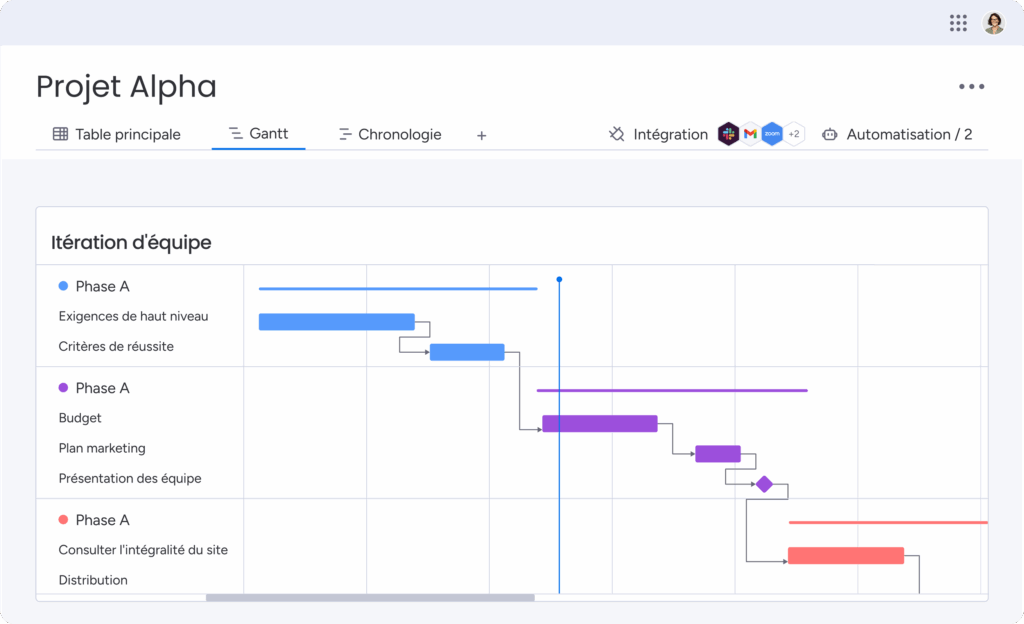The width and height of the screenshot is (1024, 624).
Task: Click the first blue Phase A label
Action: pos(103,287)
